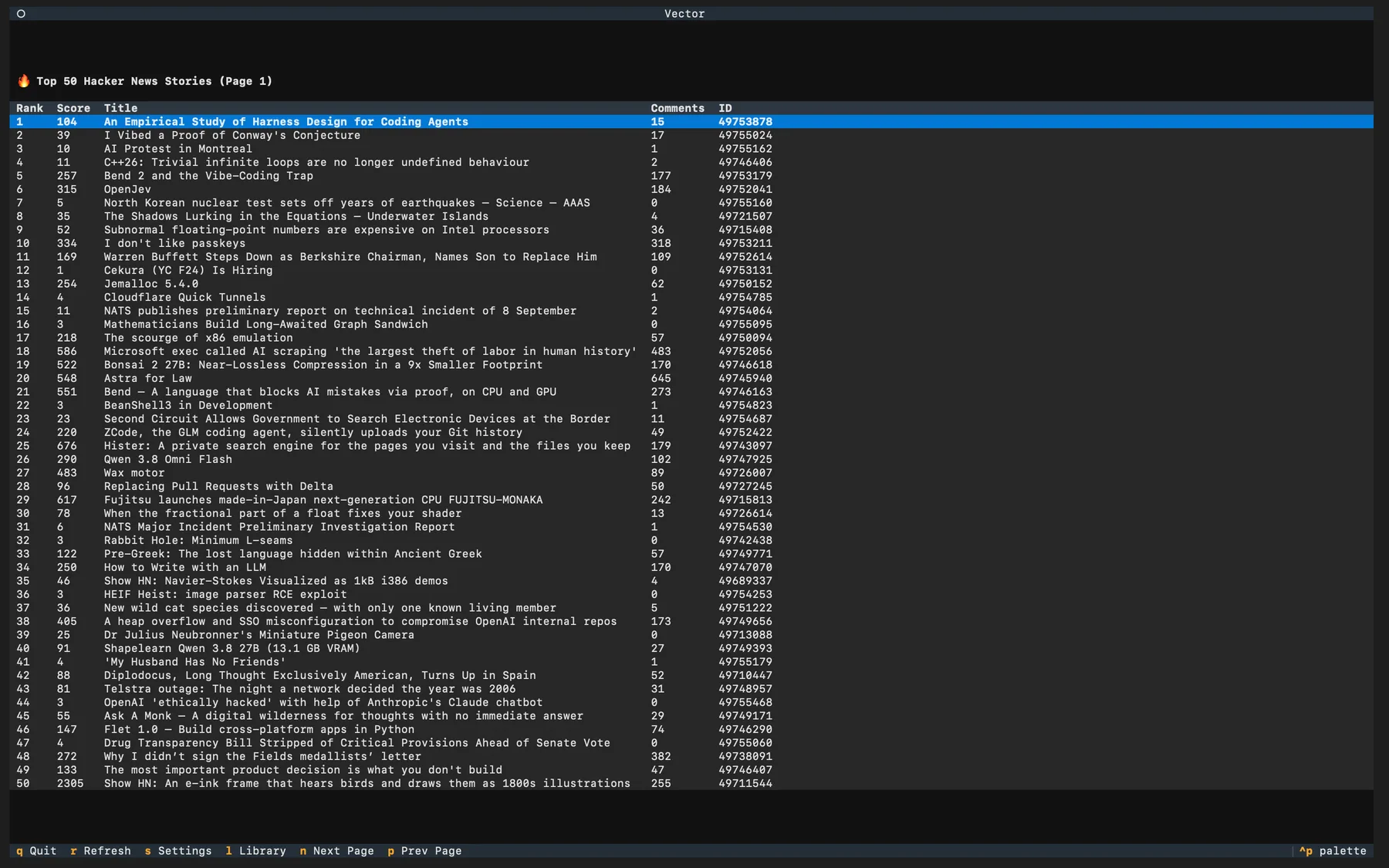Viewport: 1389px width, 868px height.
Task: Click Refresh in the footer bar
Action: coord(100,851)
